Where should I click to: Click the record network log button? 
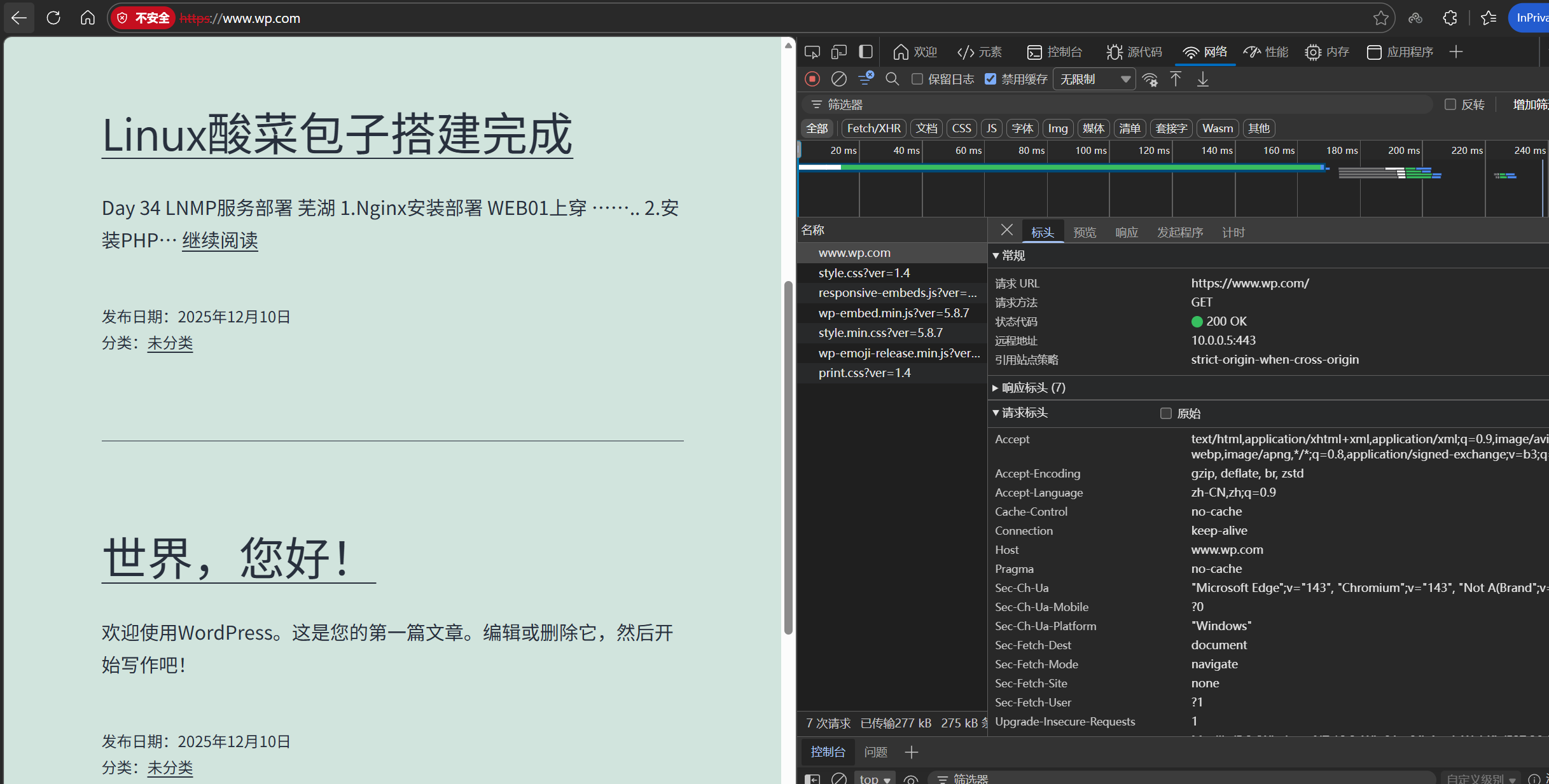click(812, 79)
